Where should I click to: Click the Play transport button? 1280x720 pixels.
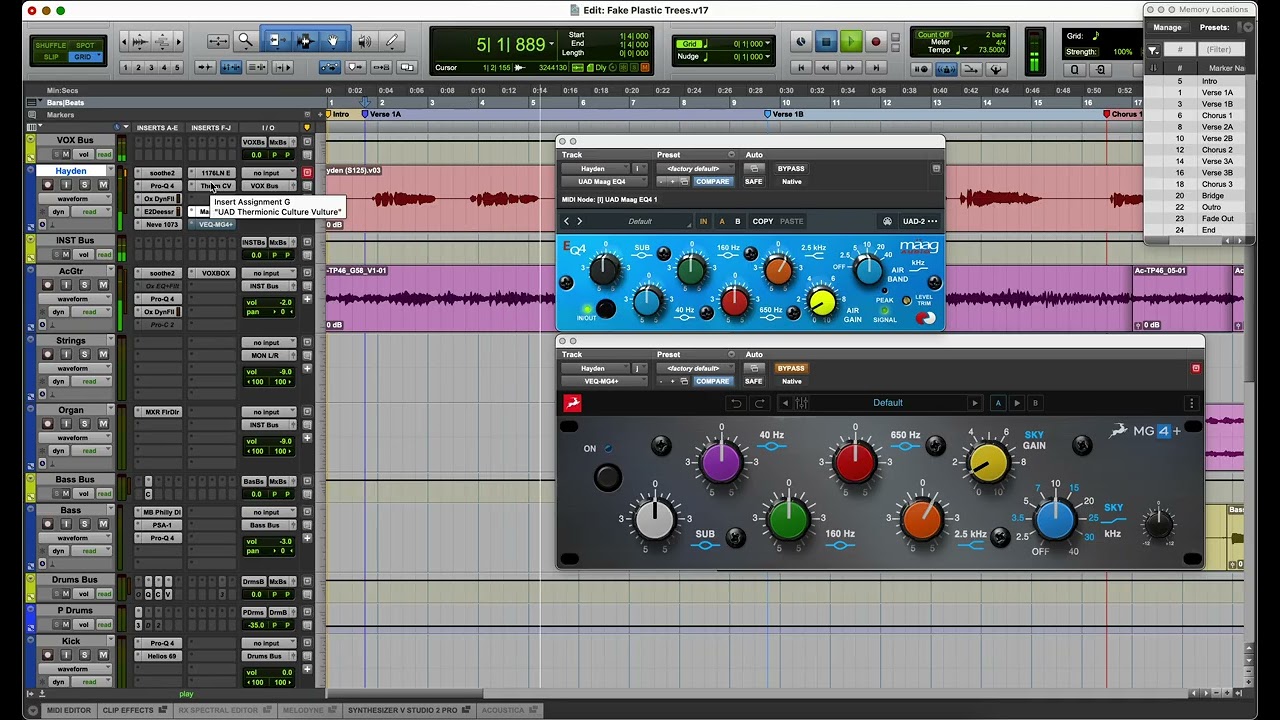(x=851, y=42)
